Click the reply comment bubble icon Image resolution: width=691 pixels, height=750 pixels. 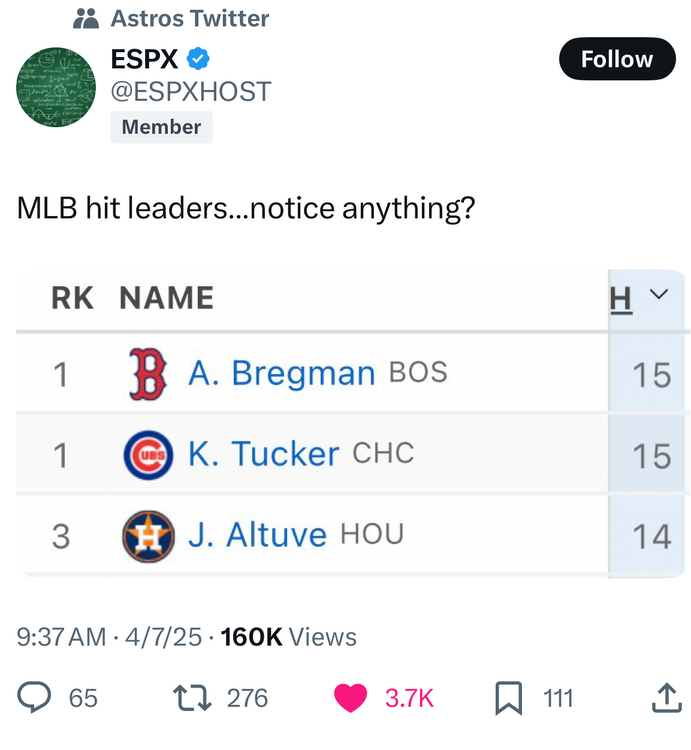(x=35, y=697)
